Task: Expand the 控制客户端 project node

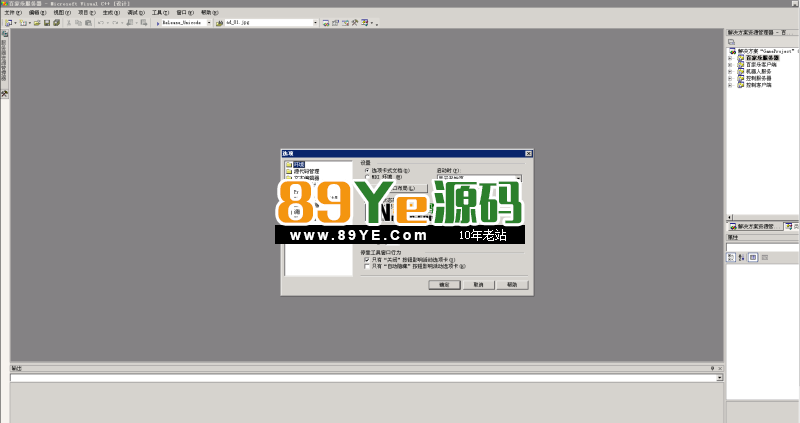Action: pyautogui.click(x=730, y=85)
